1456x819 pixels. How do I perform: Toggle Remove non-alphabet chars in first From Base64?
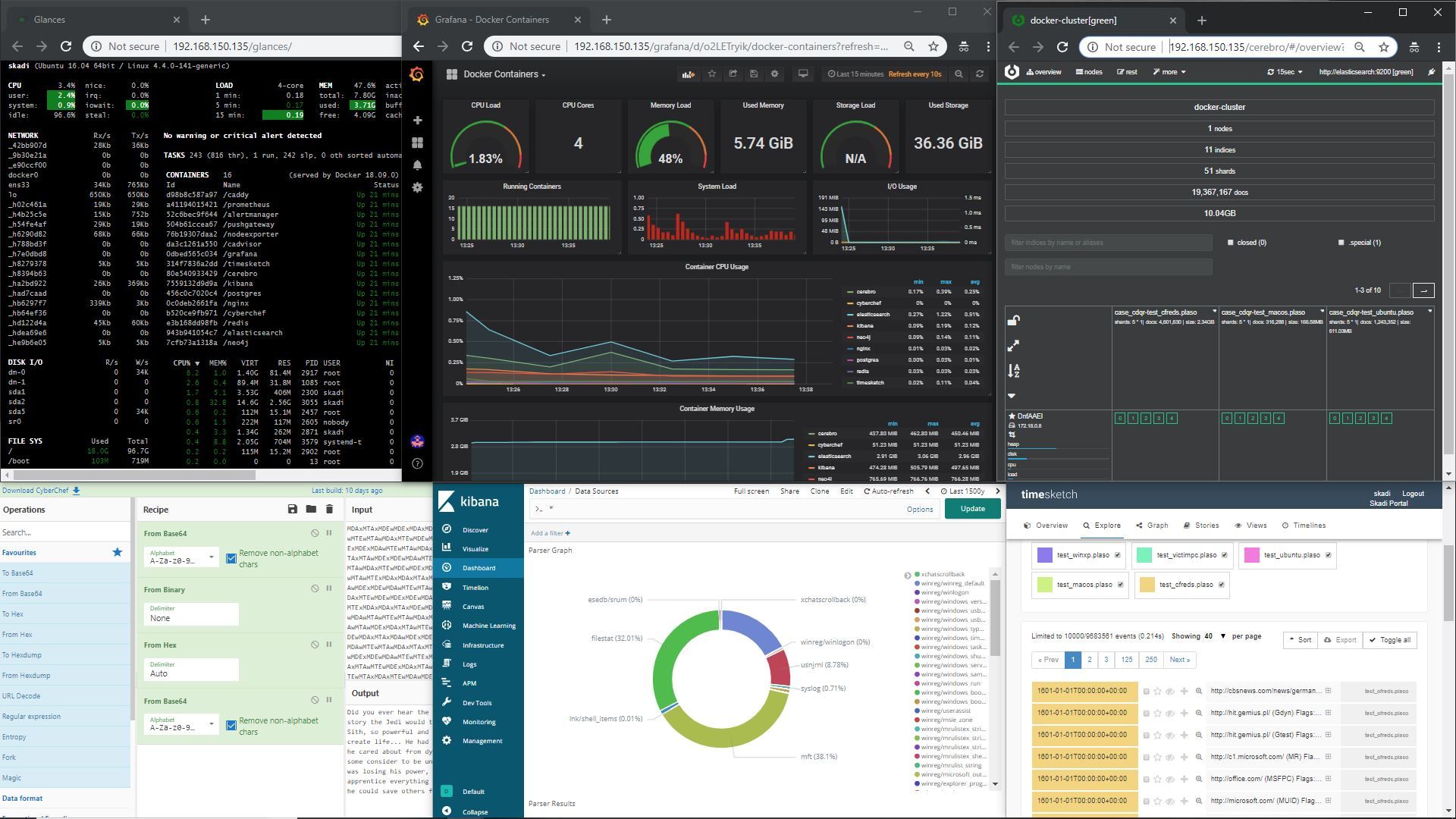coord(231,559)
